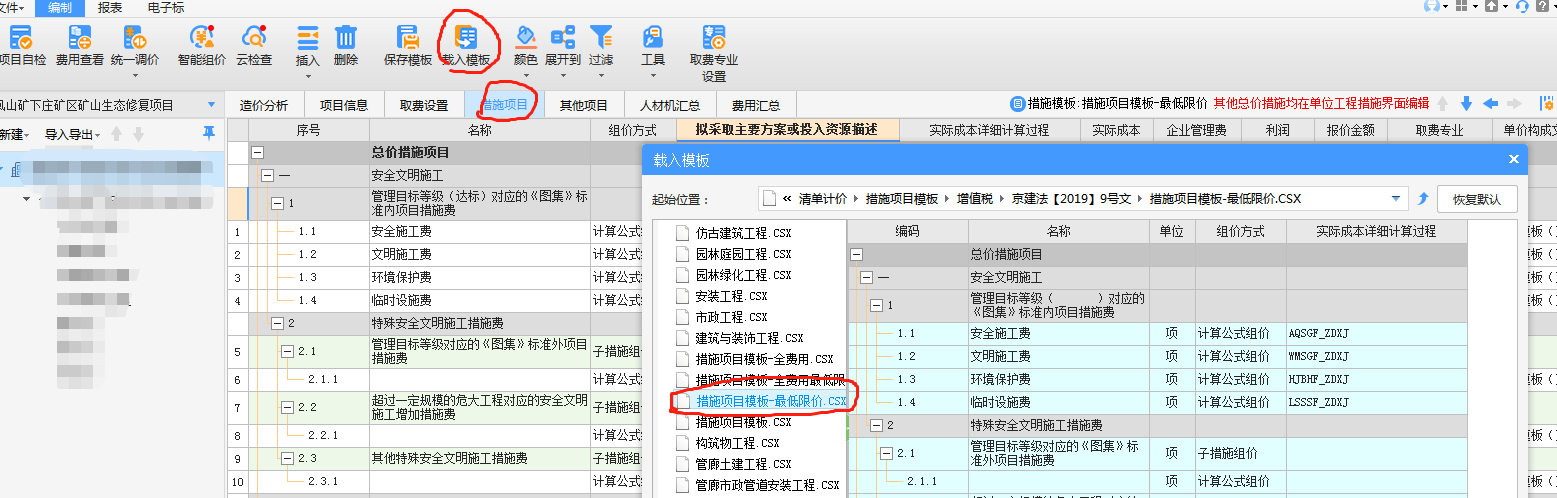Image resolution: width=1557 pixels, height=498 pixels.
Task: Switch to the 报表 ribbon tab
Action: (x=111, y=7)
